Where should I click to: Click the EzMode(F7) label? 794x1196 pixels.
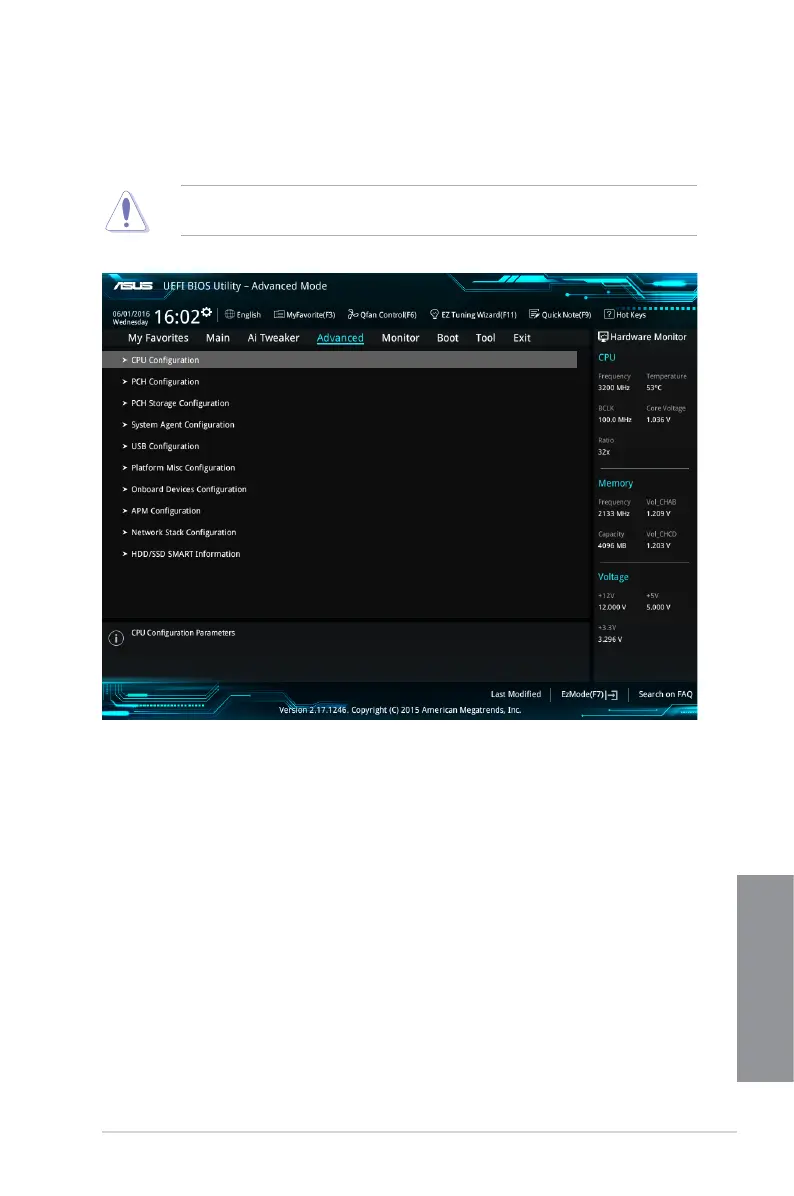click(583, 694)
